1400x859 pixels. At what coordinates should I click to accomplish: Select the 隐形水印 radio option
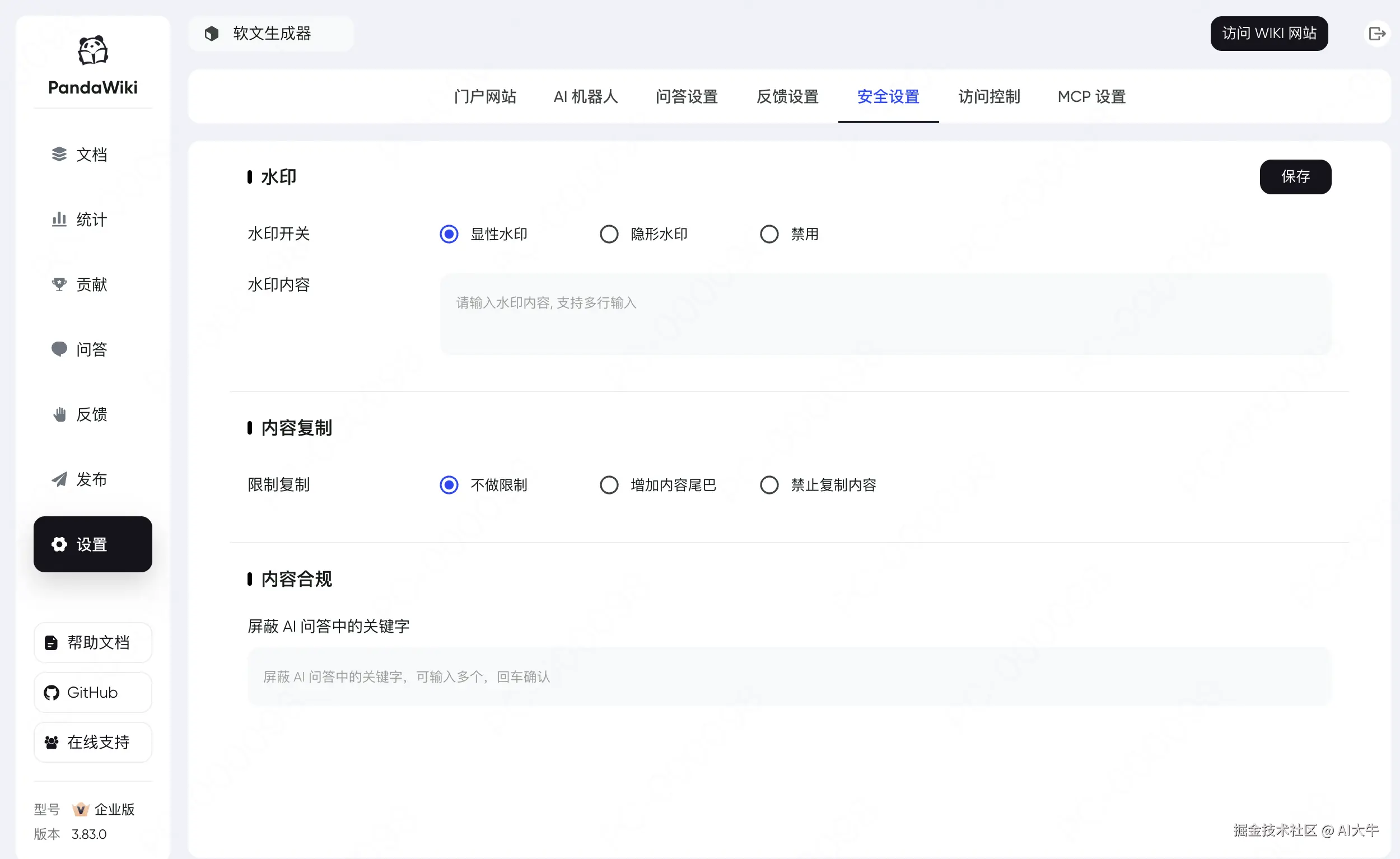tap(609, 234)
